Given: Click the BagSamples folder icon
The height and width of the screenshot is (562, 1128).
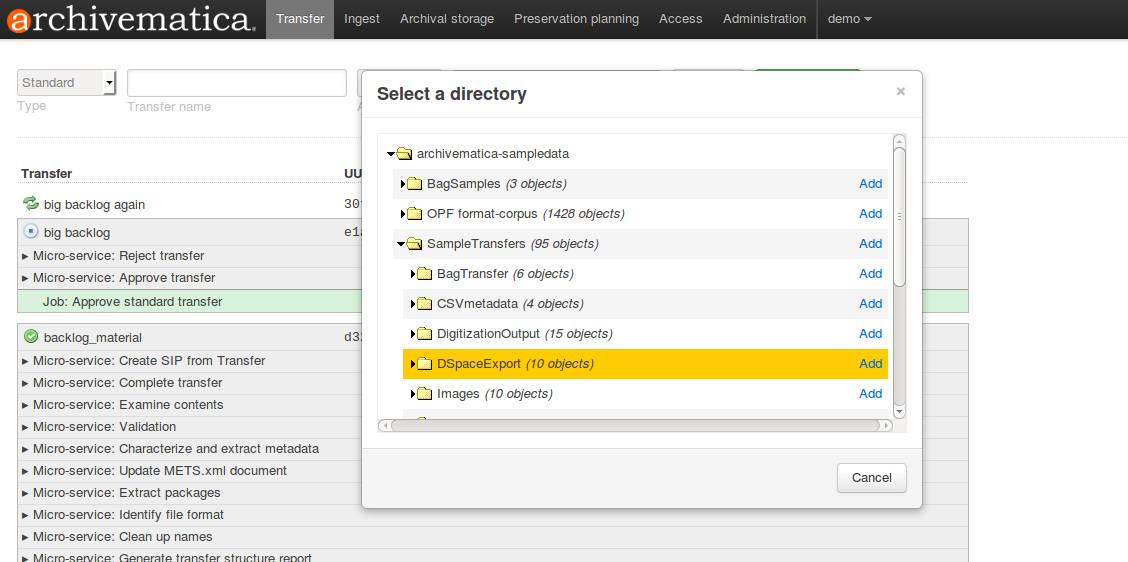Looking at the screenshot, I should pyautogui.click(x=414, y=183).
